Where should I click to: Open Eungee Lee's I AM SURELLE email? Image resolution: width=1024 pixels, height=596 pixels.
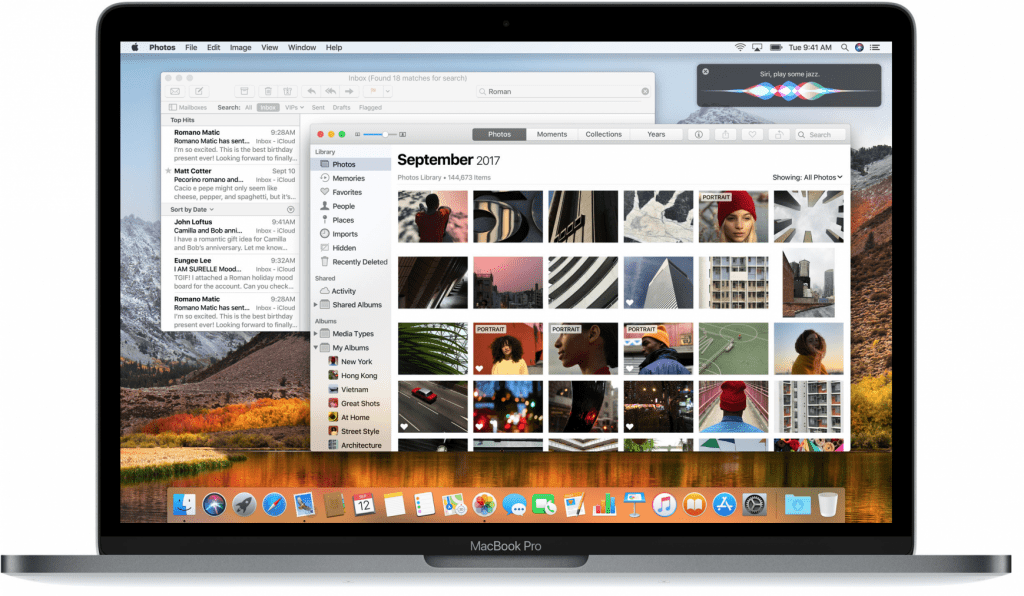(231, 274)
